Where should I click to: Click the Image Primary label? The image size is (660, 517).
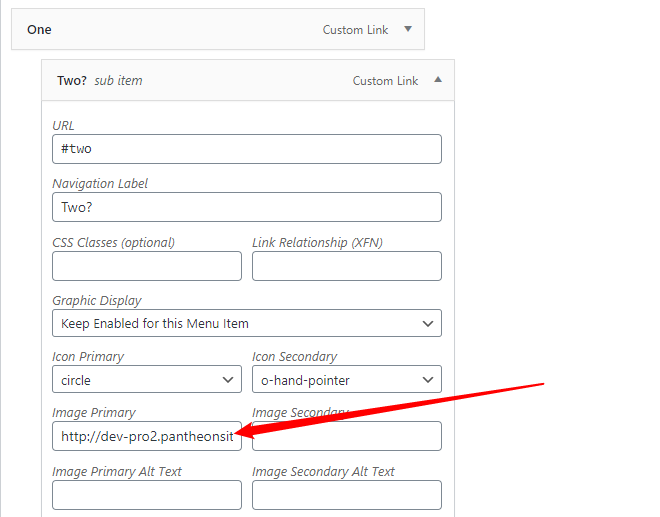[x=94, y=413]
